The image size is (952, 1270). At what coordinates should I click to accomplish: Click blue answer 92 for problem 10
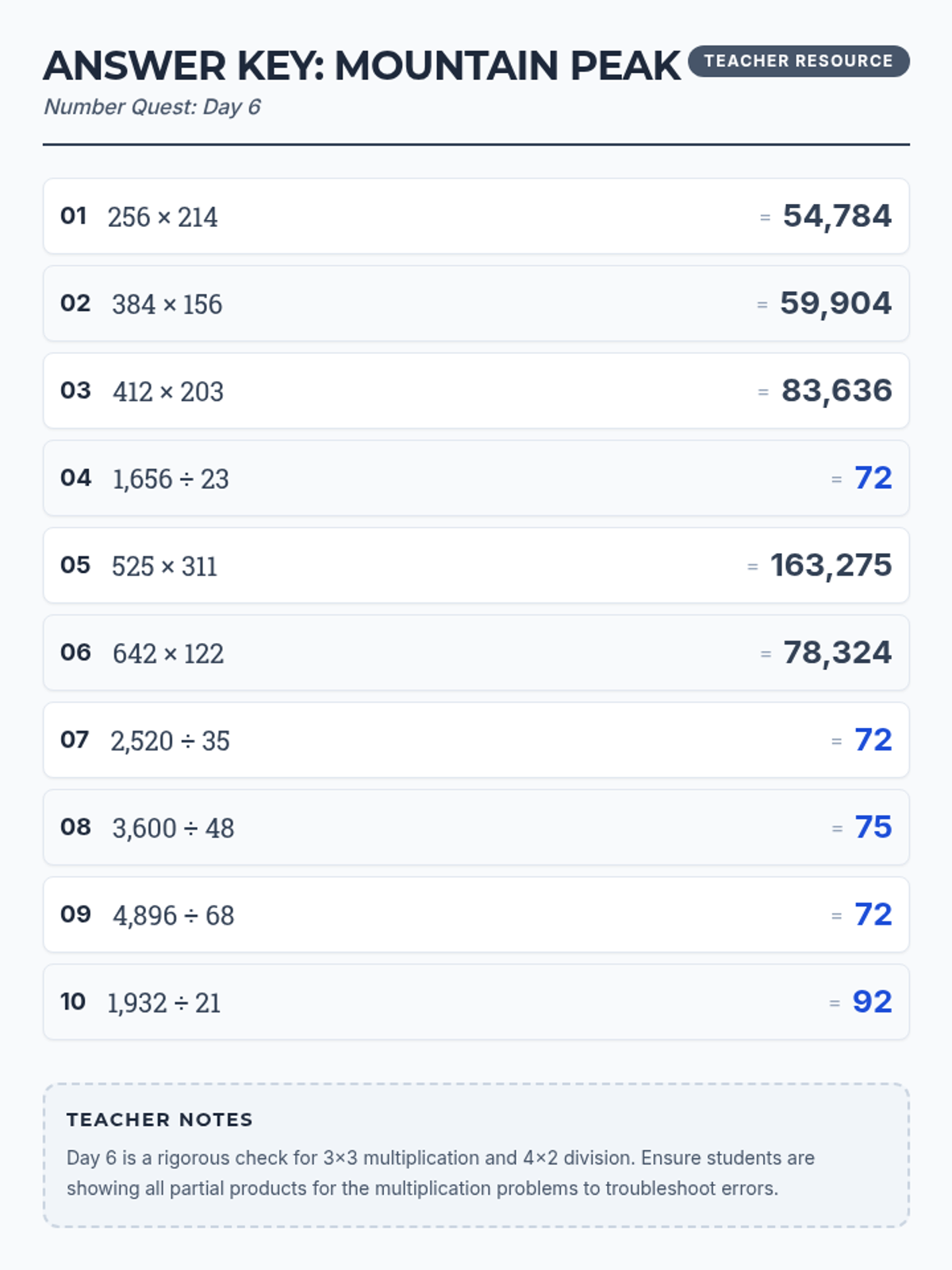(x=872, y=1002)
